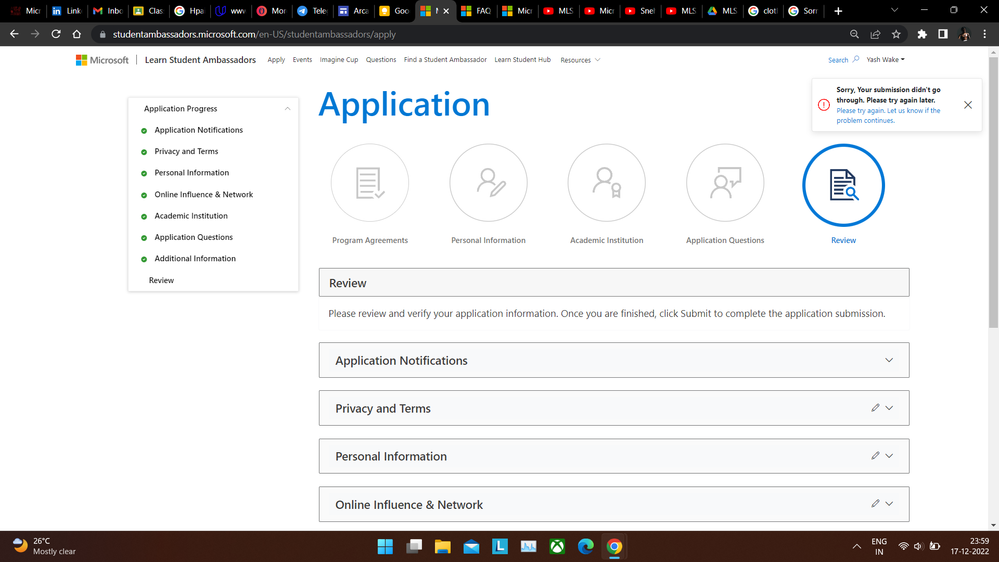Viewport: 999px width, 562px height.
Task: Switch to the LinkedIn browser tab
Action: point(66,11)
